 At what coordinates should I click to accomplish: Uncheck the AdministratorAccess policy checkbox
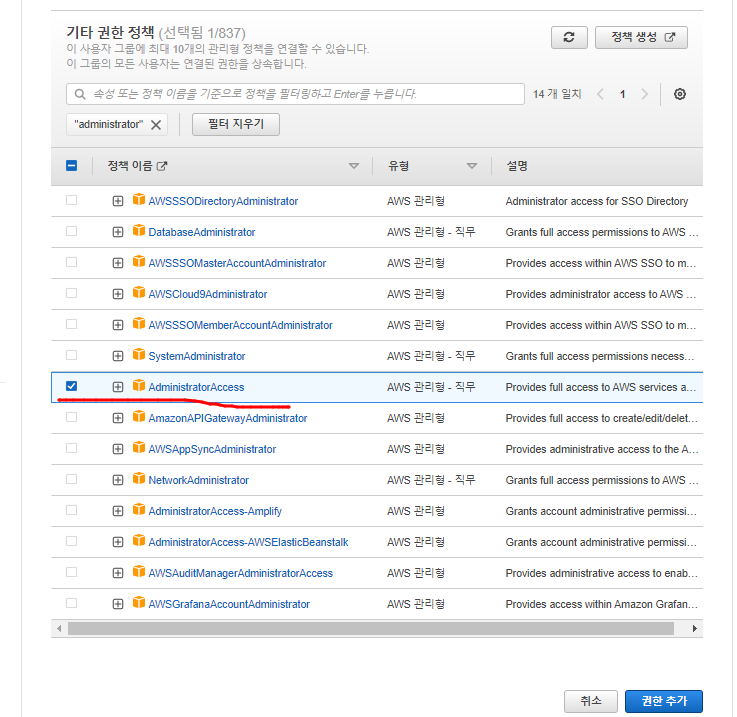(x=71, y=386)
